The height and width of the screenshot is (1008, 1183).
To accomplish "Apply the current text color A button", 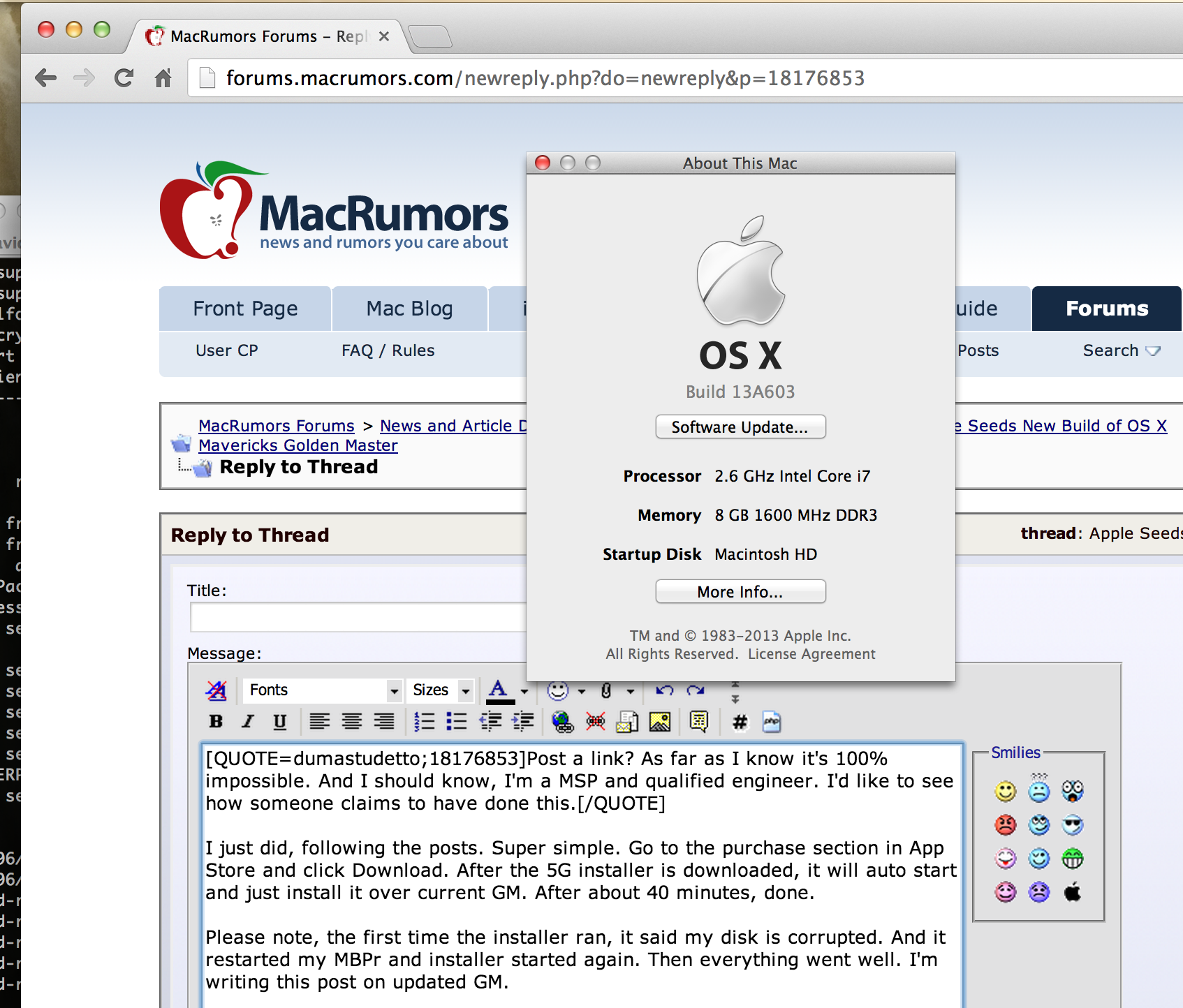I will point(500,691).
